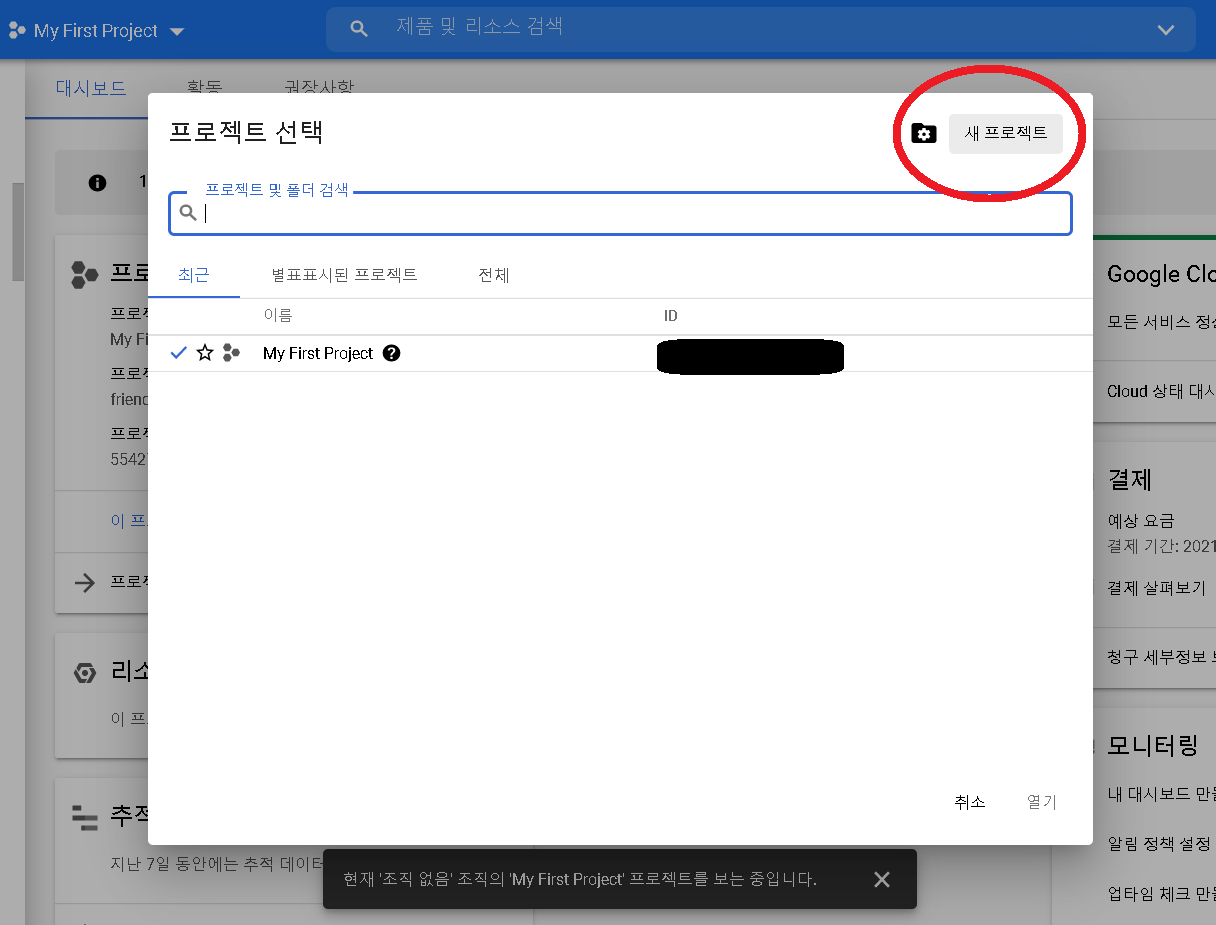Open the My First Project selector dropdown
The image size is (1216, 925).
click(97, 31)
